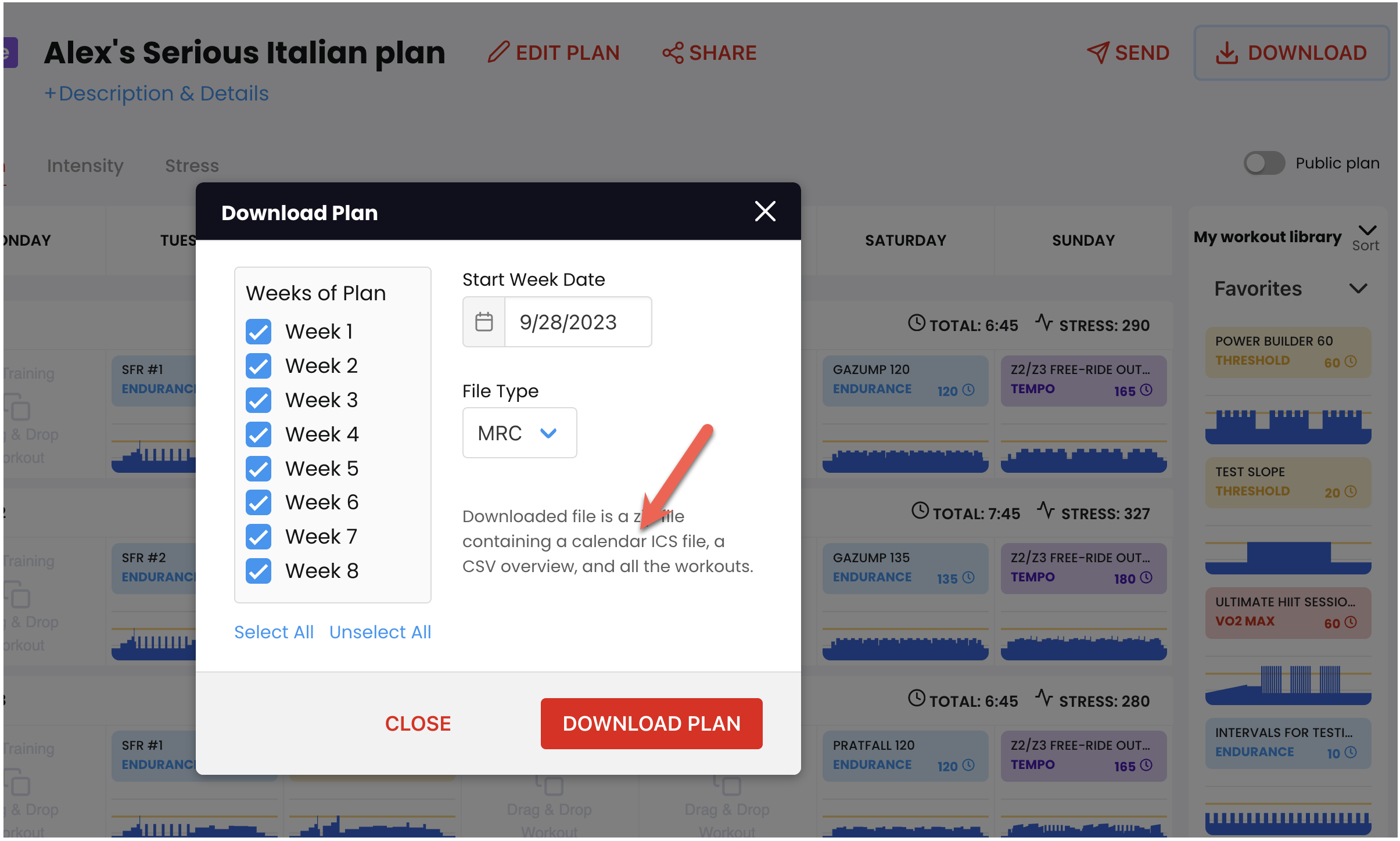
Task: Switch to the Intensity tab
Action: (85, 166)
